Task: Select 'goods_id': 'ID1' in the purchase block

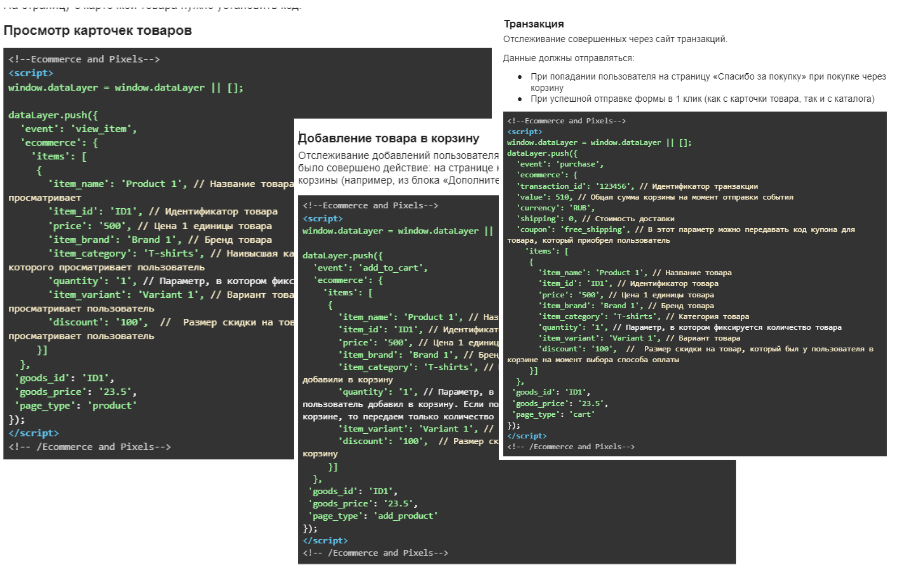Action: tap(551, 393)
